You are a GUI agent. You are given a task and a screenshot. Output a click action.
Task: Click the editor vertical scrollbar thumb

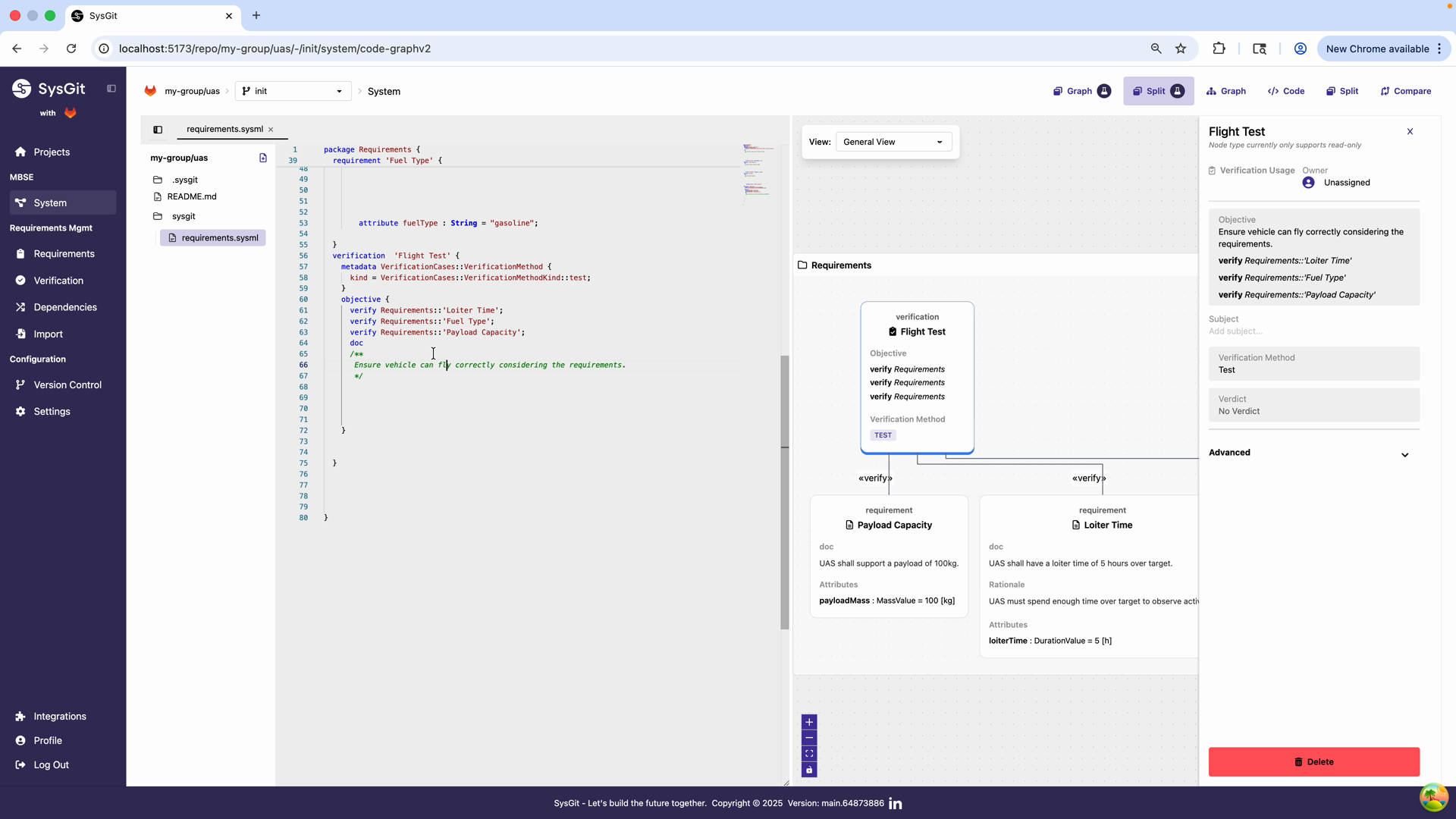785,493
